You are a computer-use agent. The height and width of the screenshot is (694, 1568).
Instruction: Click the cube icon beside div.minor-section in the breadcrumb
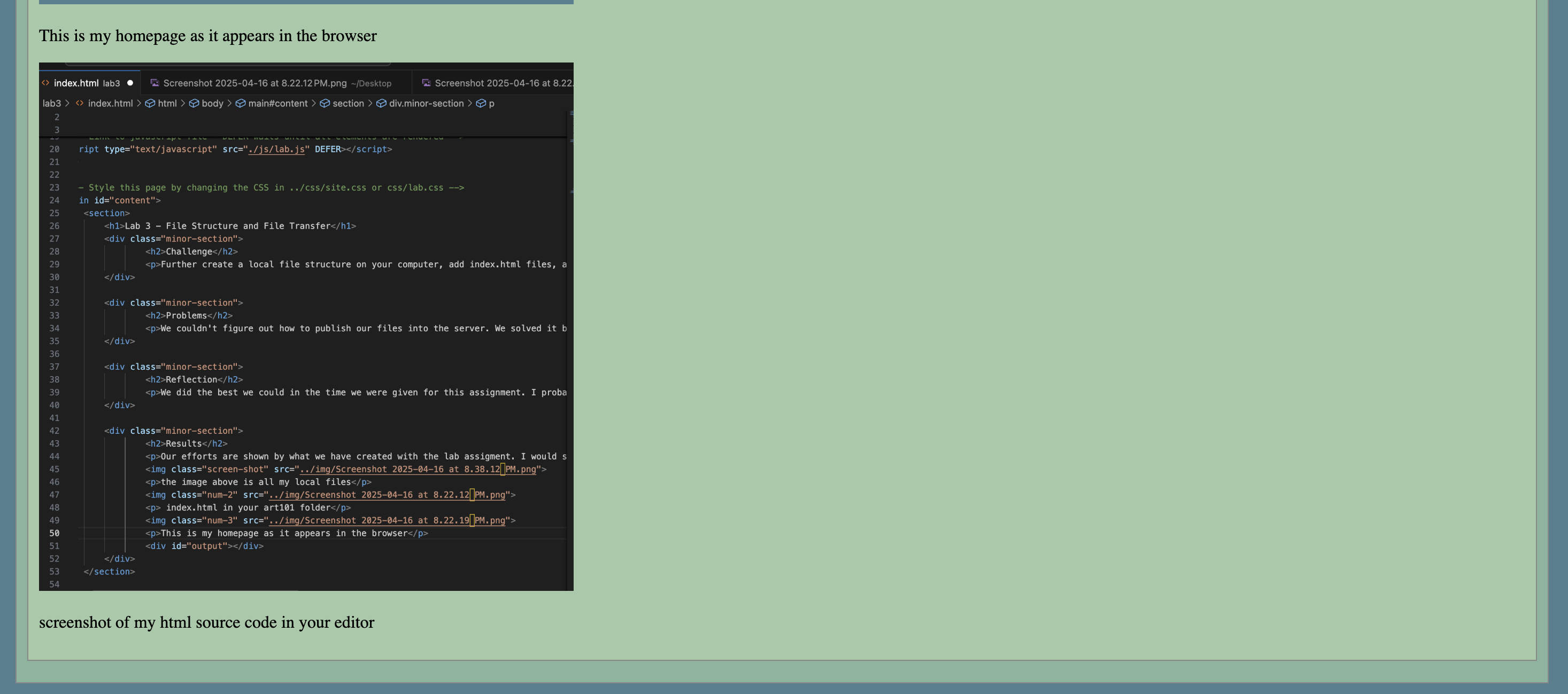[381, 104]
